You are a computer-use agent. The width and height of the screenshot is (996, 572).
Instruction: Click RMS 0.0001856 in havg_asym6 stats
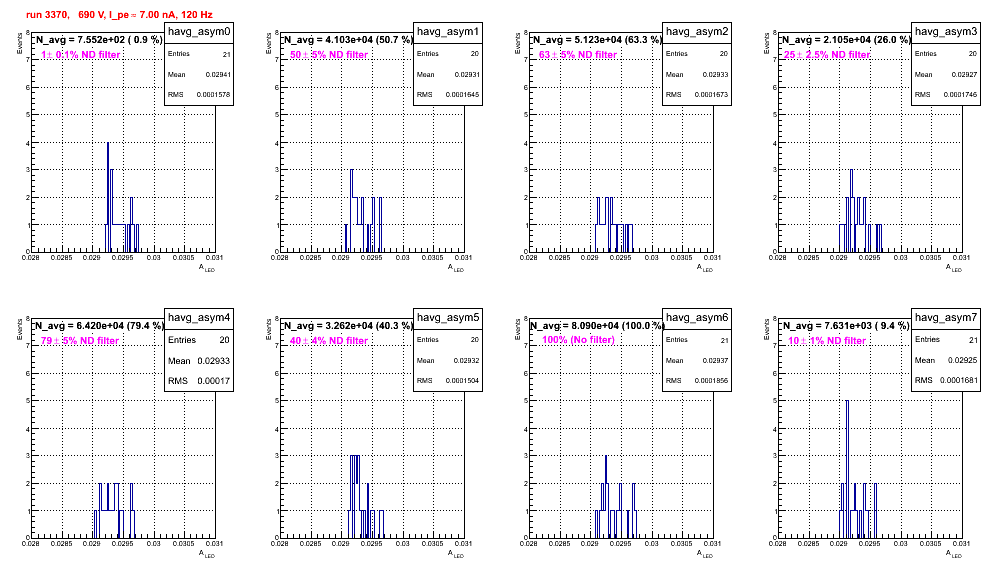[697, 380]
